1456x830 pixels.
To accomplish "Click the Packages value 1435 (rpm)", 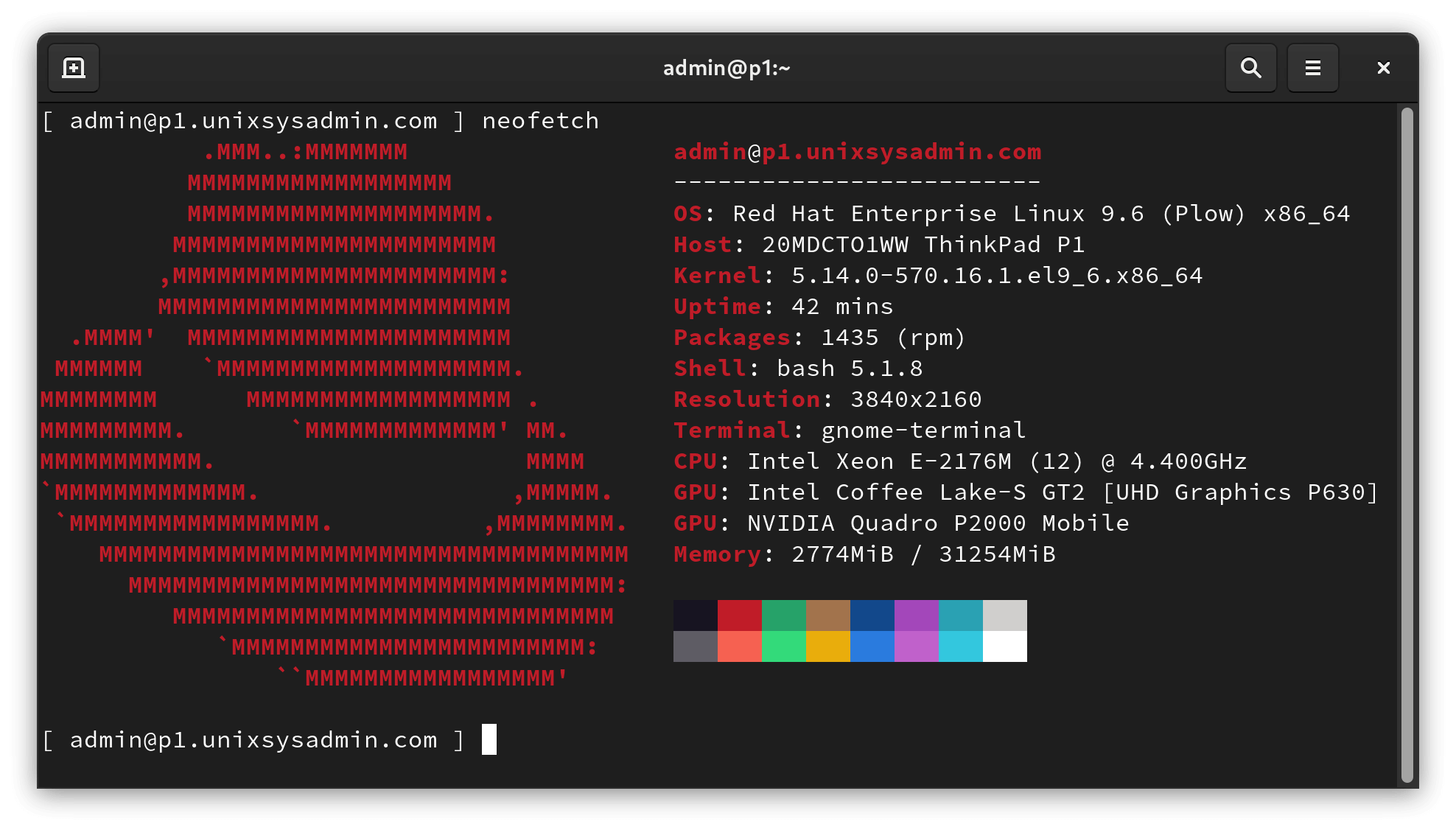I will click(x=893, y=337).
